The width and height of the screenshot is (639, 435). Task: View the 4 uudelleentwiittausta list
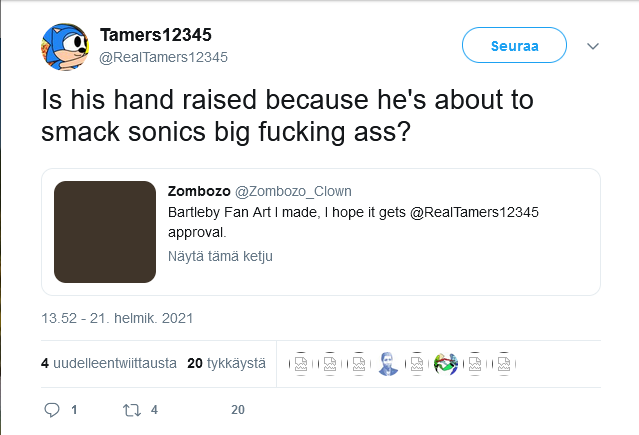108,364
